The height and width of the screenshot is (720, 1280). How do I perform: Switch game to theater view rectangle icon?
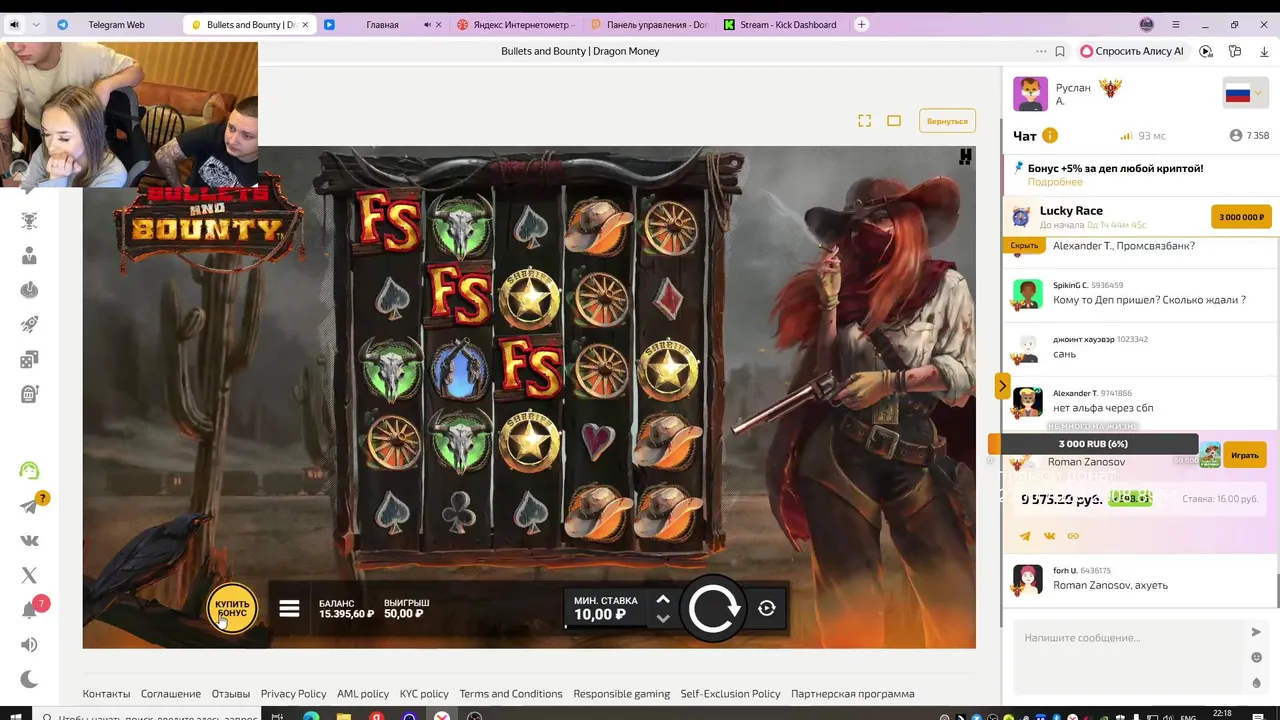tap(894, 121)
